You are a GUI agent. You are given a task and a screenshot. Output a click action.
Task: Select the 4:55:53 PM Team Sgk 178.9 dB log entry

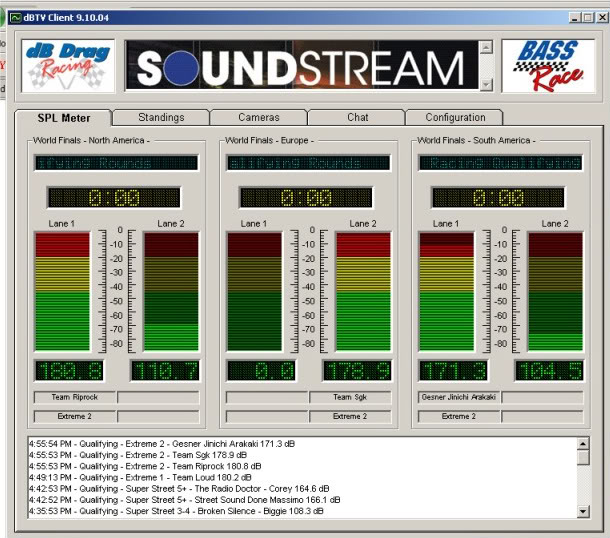138,455
